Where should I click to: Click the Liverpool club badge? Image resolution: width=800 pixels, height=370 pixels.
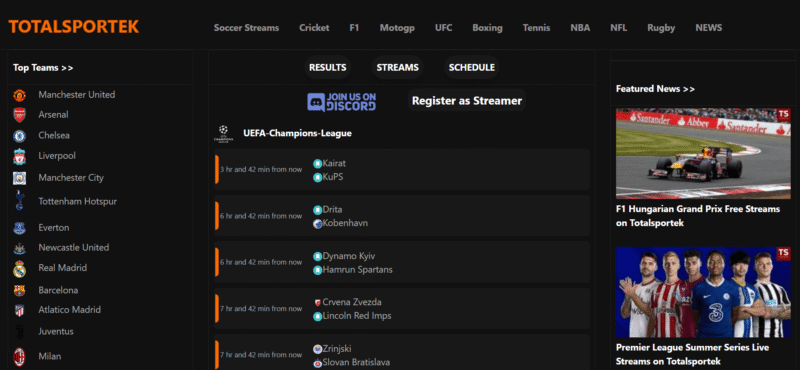tap(19, 157)
